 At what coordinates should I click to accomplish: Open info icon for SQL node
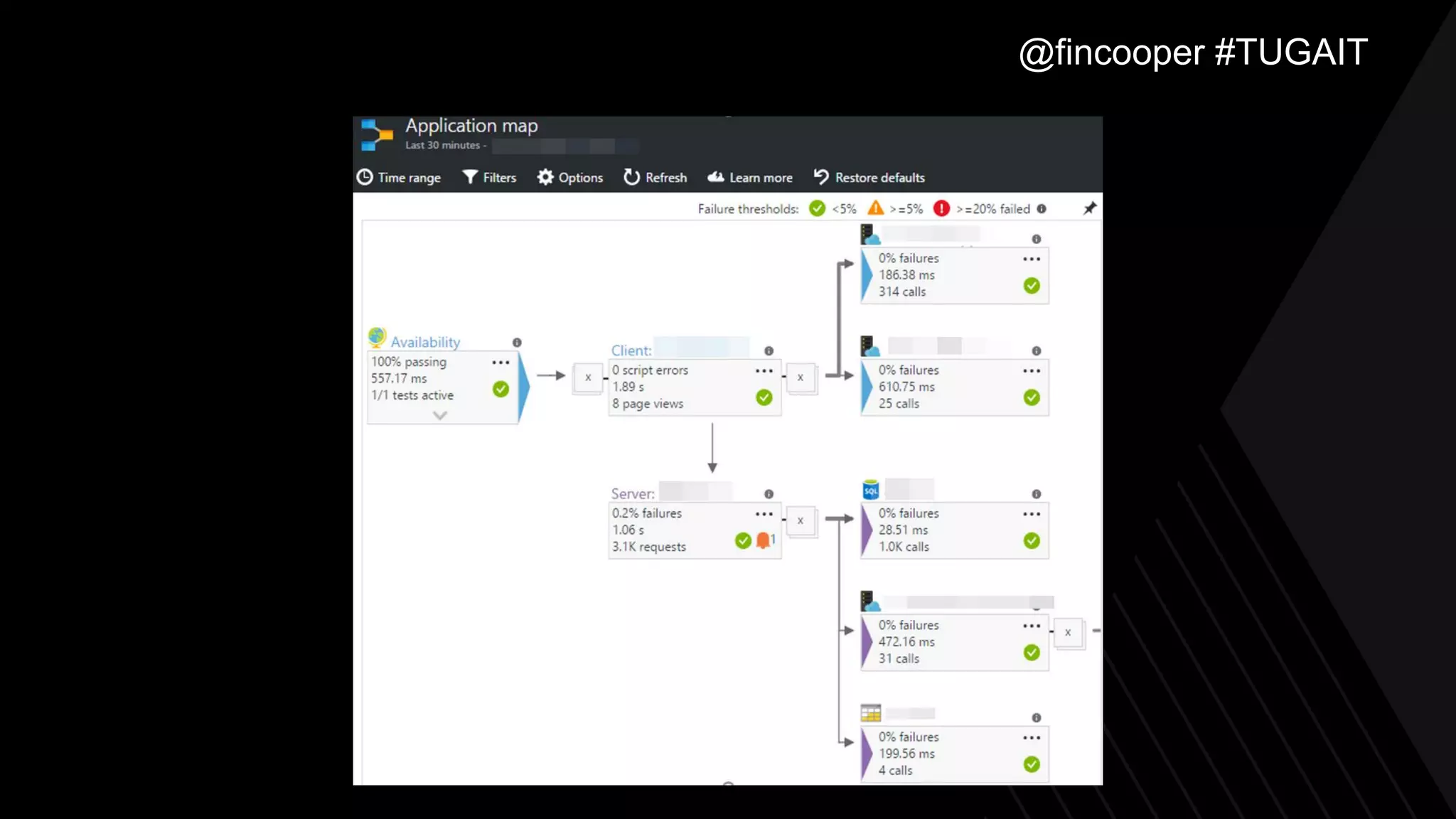pos(1037,494)
